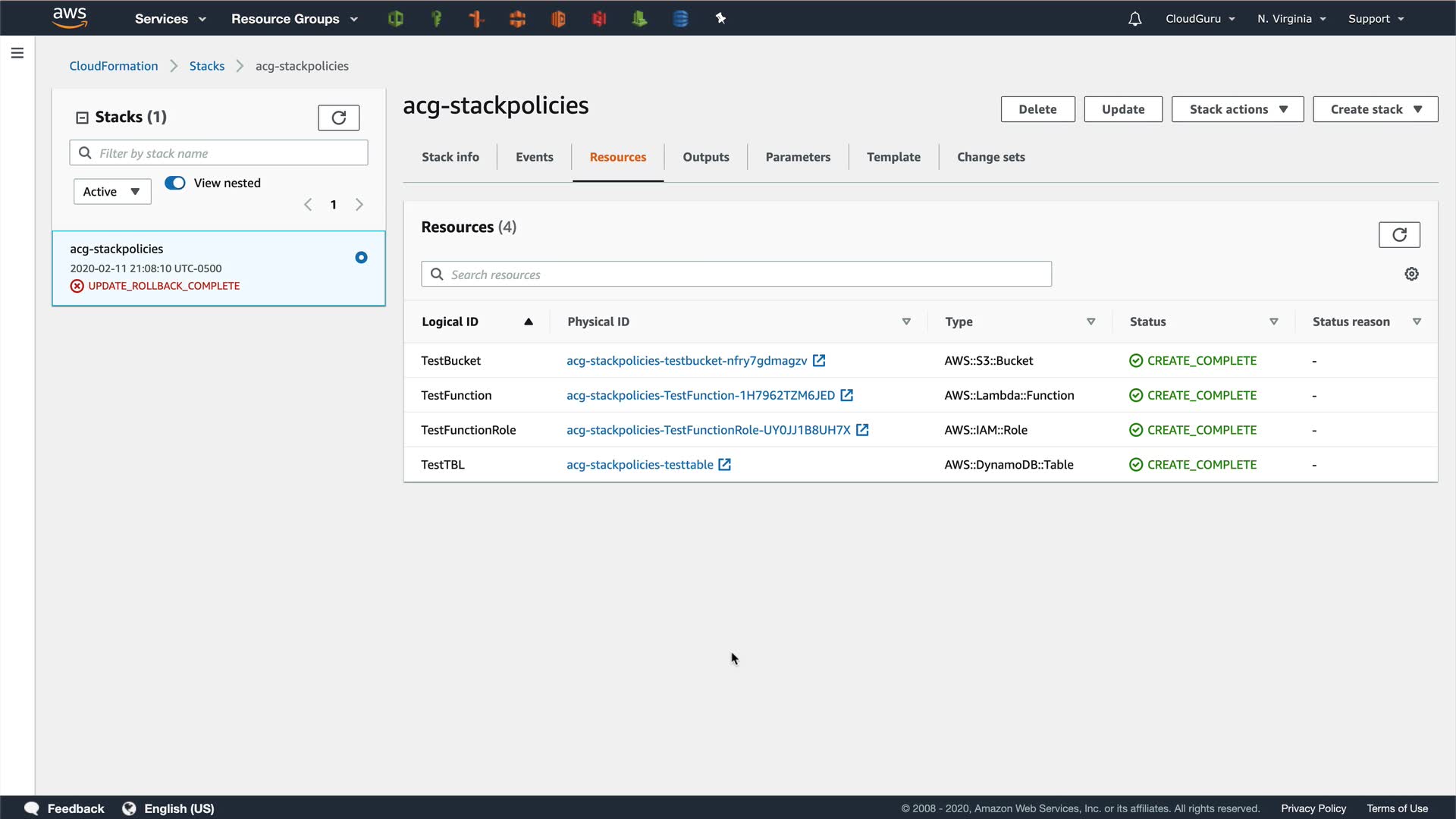The image size is (1456, 819).
Task: Select the acg-stackpolicies stack radio button
Action: 361,258
